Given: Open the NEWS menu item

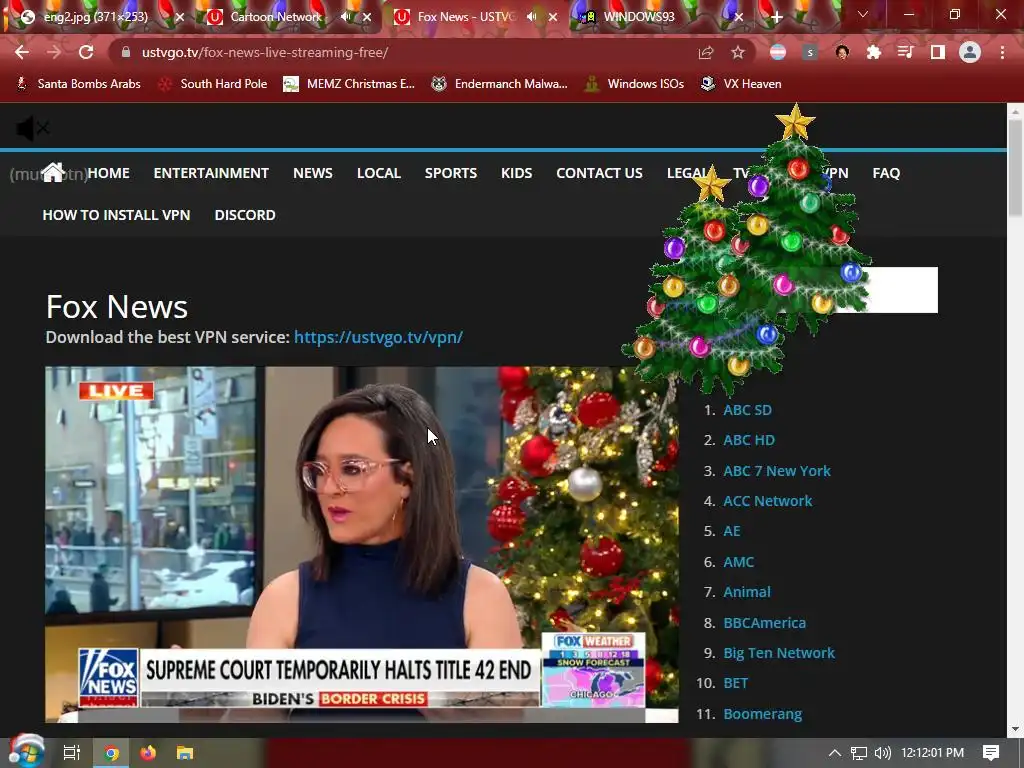Looking at the screenshot, I should (313, 173).
